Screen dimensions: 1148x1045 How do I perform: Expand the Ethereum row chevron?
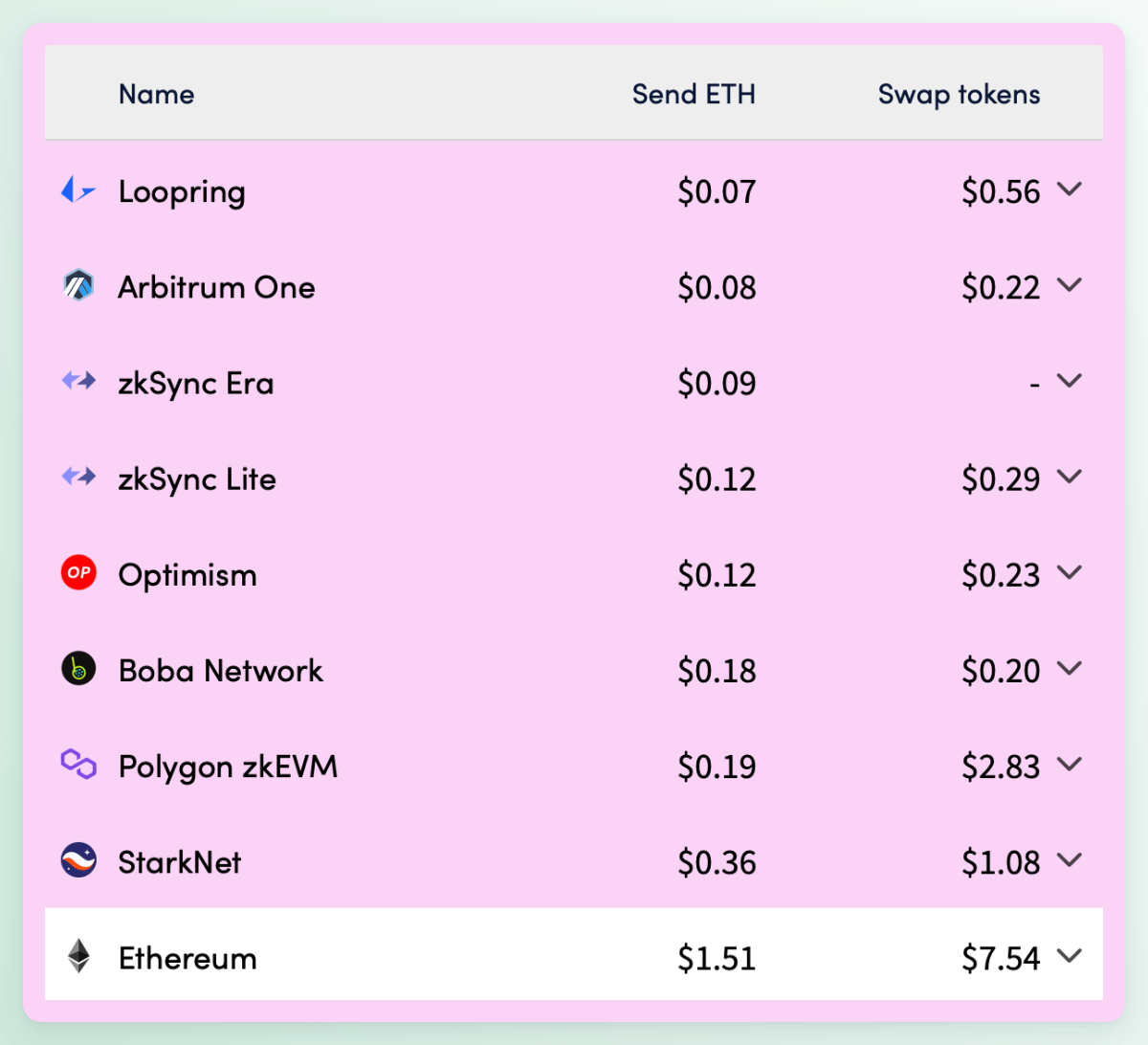click(1070, 956)
